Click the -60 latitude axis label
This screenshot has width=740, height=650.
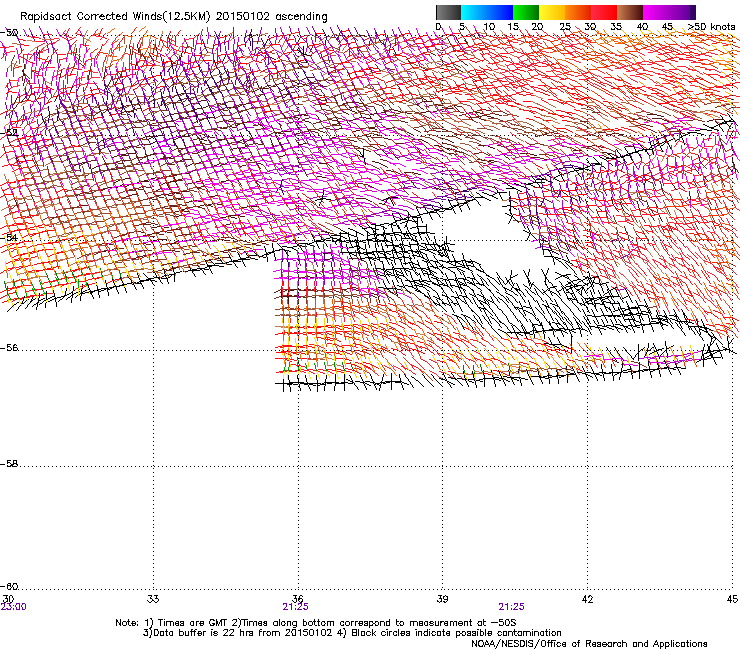coord(9,587)
